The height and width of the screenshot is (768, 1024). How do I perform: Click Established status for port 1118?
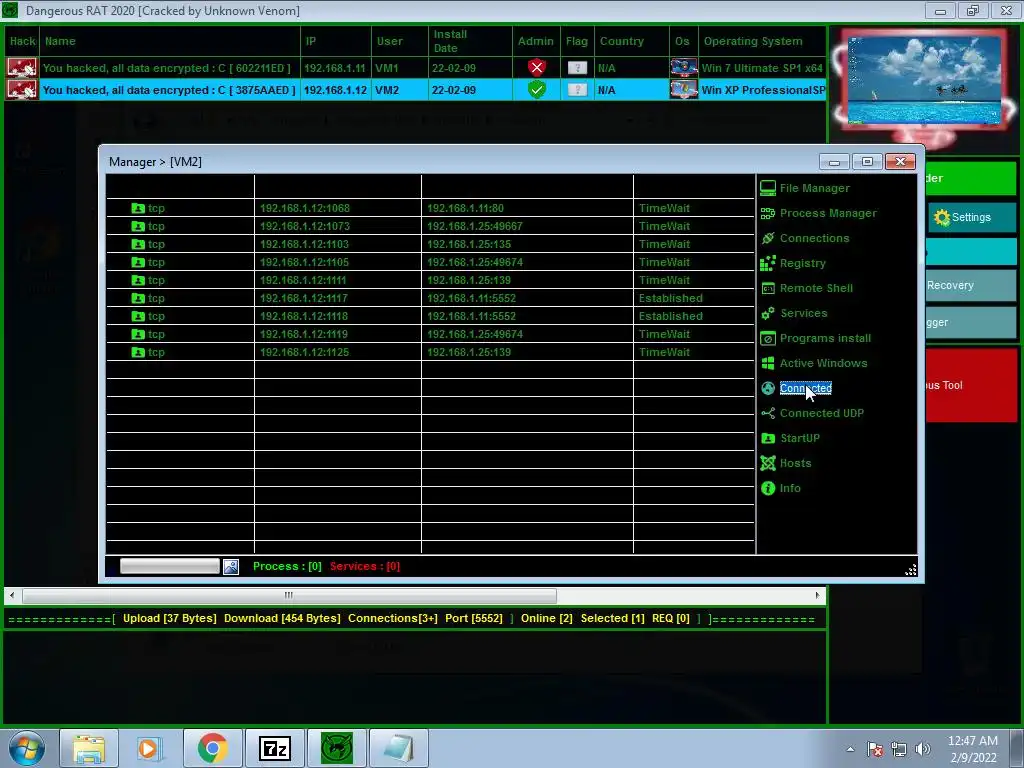[x=671, y=316]
